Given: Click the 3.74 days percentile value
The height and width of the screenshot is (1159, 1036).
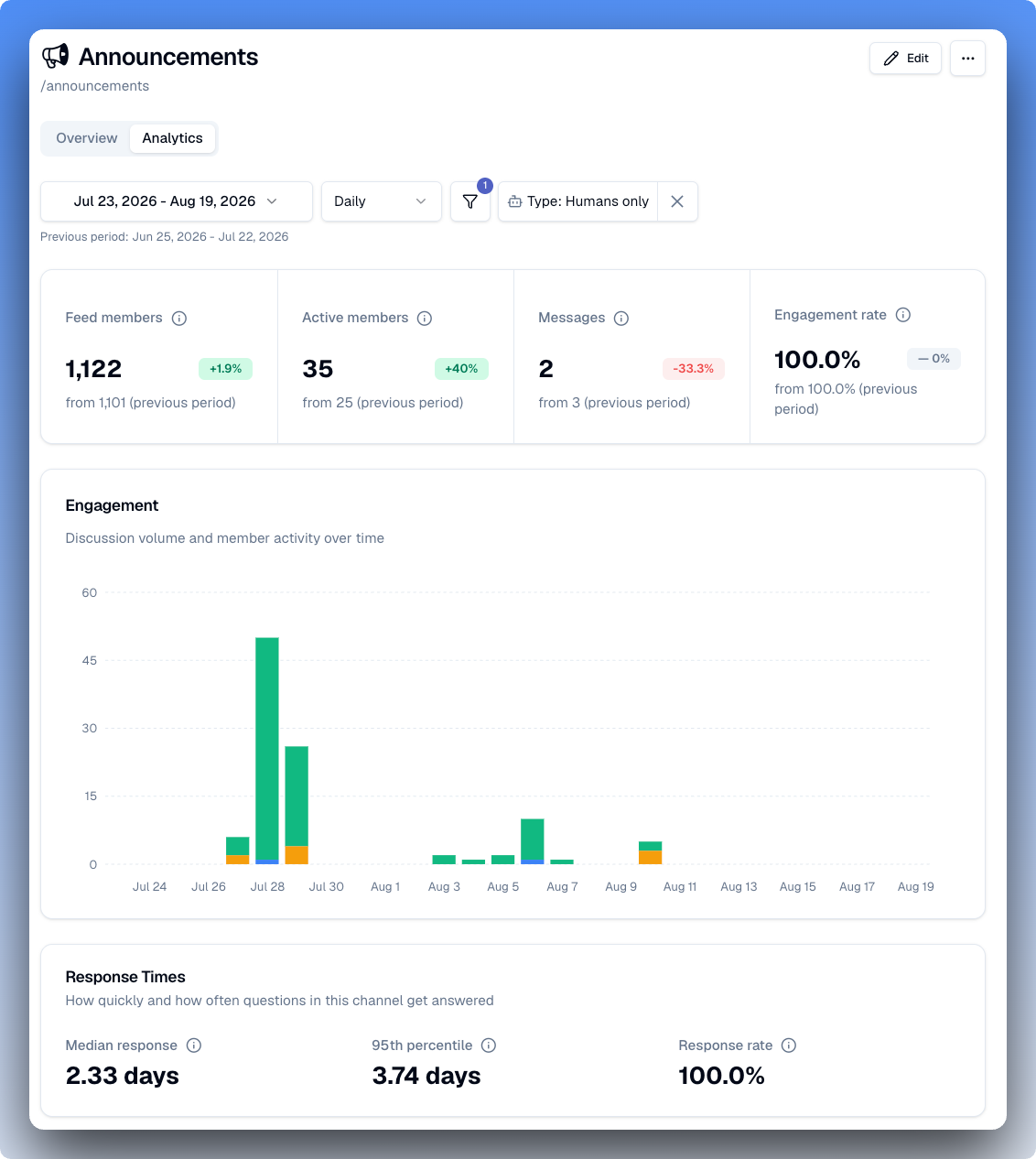Looking at the screenshot, I should coord(426,1076).
